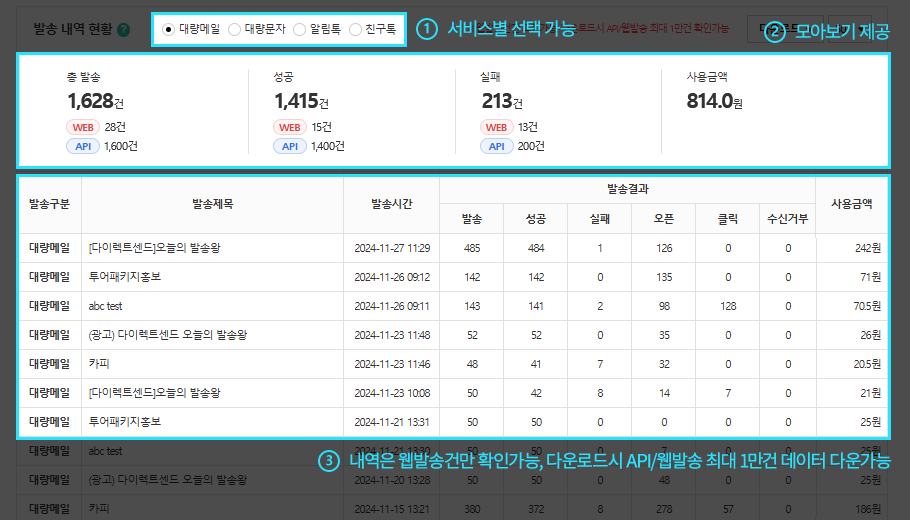
Task: Select the 친구톡 radio button
Action: click(x=356, y=30)
